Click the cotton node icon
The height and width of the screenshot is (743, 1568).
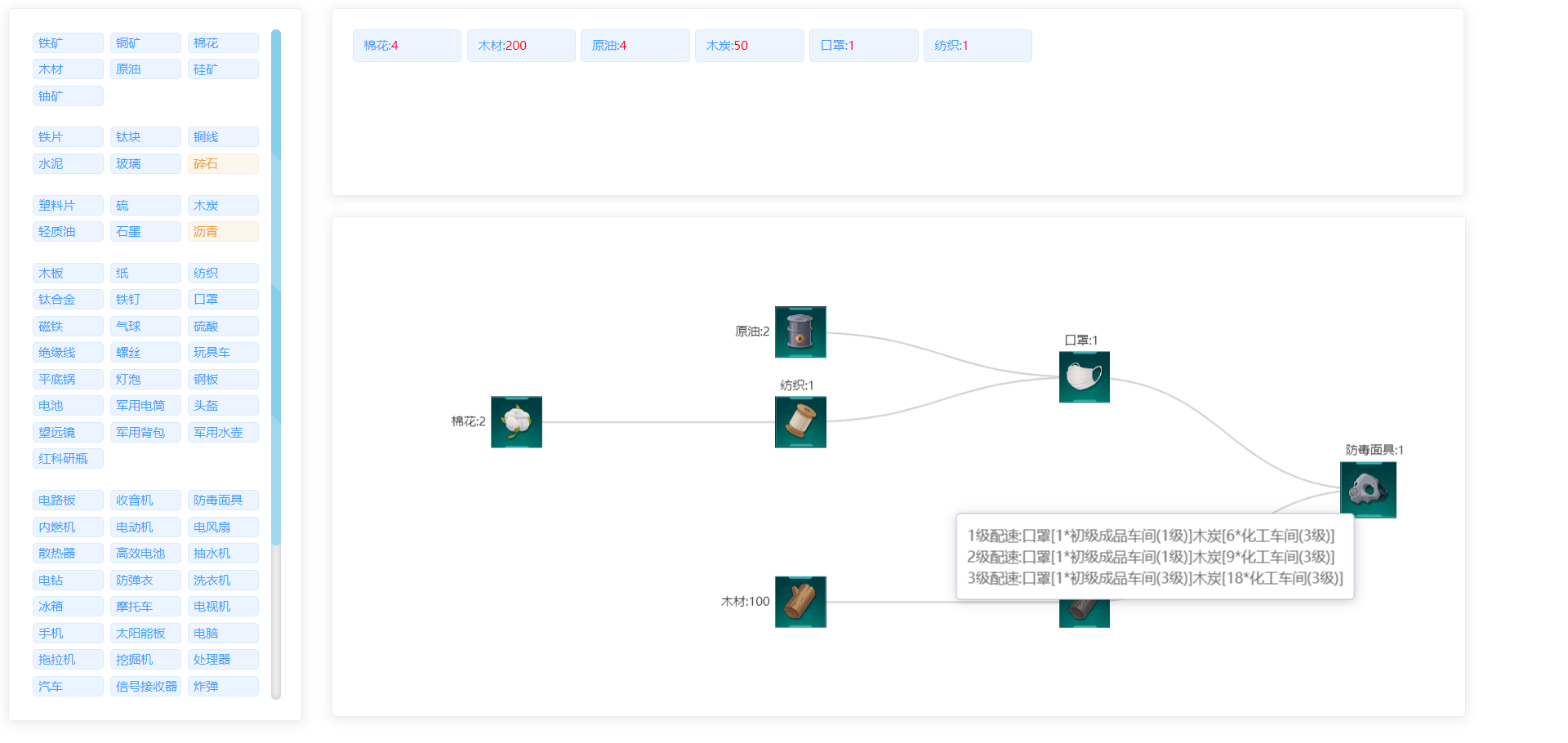[516, 422]
